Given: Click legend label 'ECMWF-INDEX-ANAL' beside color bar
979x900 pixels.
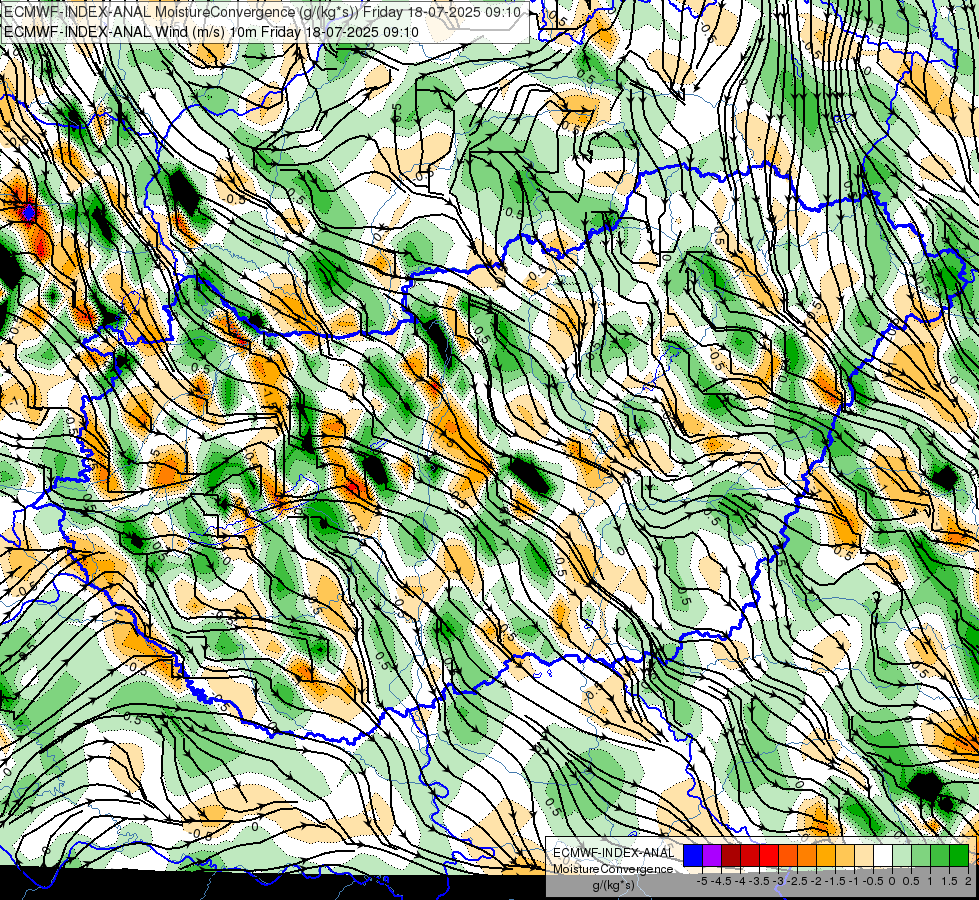Looking at the screenshot, I should [613, 853].
